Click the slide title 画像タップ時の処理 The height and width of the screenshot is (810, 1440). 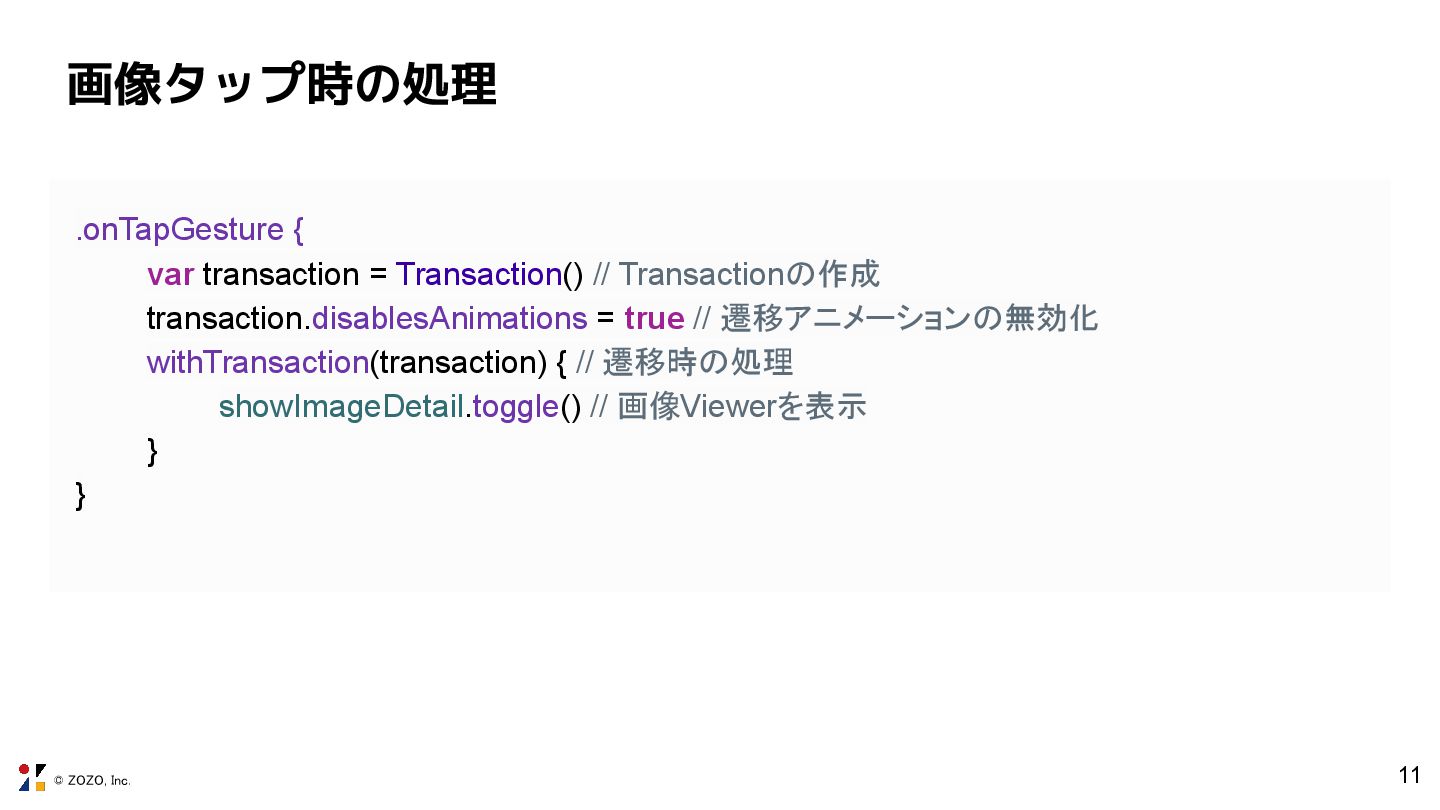click(x=281, y=84)
